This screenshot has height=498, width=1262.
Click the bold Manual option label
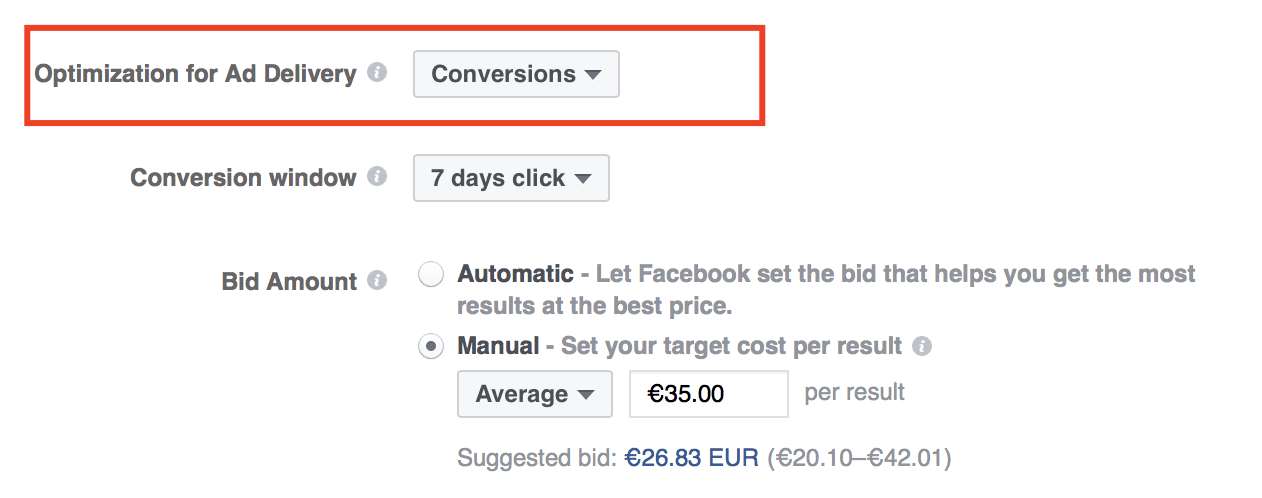click(x=495, y=346)
